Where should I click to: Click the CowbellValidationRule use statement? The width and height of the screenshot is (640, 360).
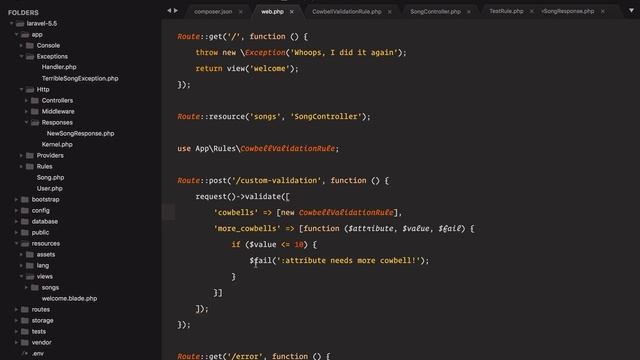point(258,149)
